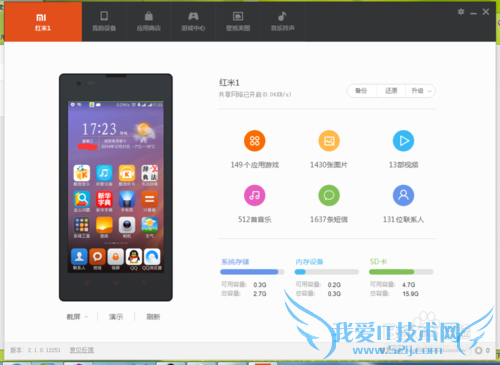Go to the 音乐铃声 ringtones tab
The height and width of the screenshot is (365, 500).
282,22
